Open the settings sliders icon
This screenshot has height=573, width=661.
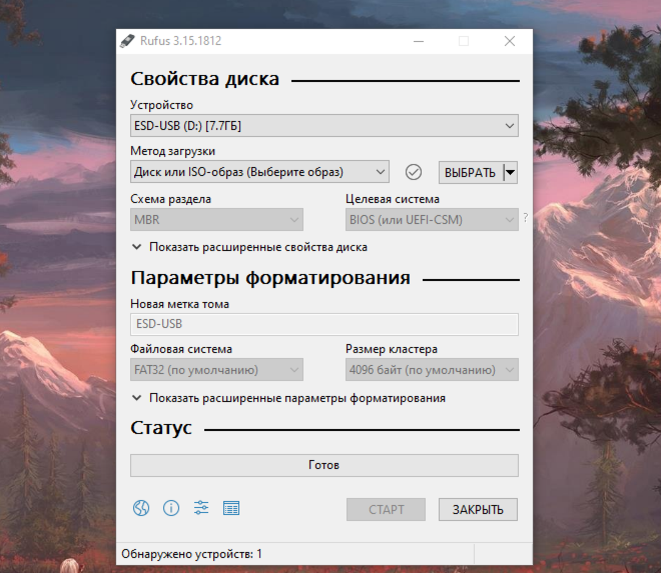click(201, 508)
